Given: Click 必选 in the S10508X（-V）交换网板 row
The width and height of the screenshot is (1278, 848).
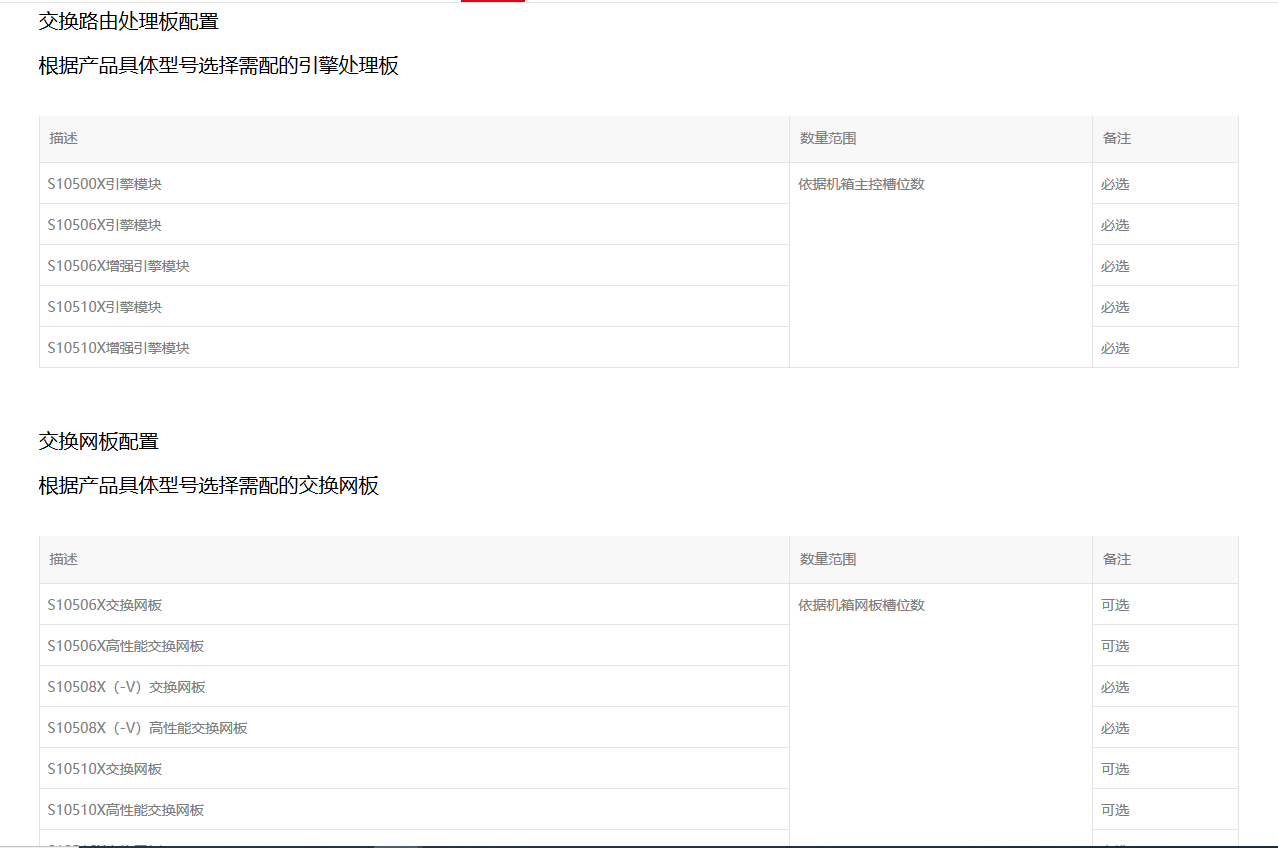Looking at the screenshot, I should 1115,687.
